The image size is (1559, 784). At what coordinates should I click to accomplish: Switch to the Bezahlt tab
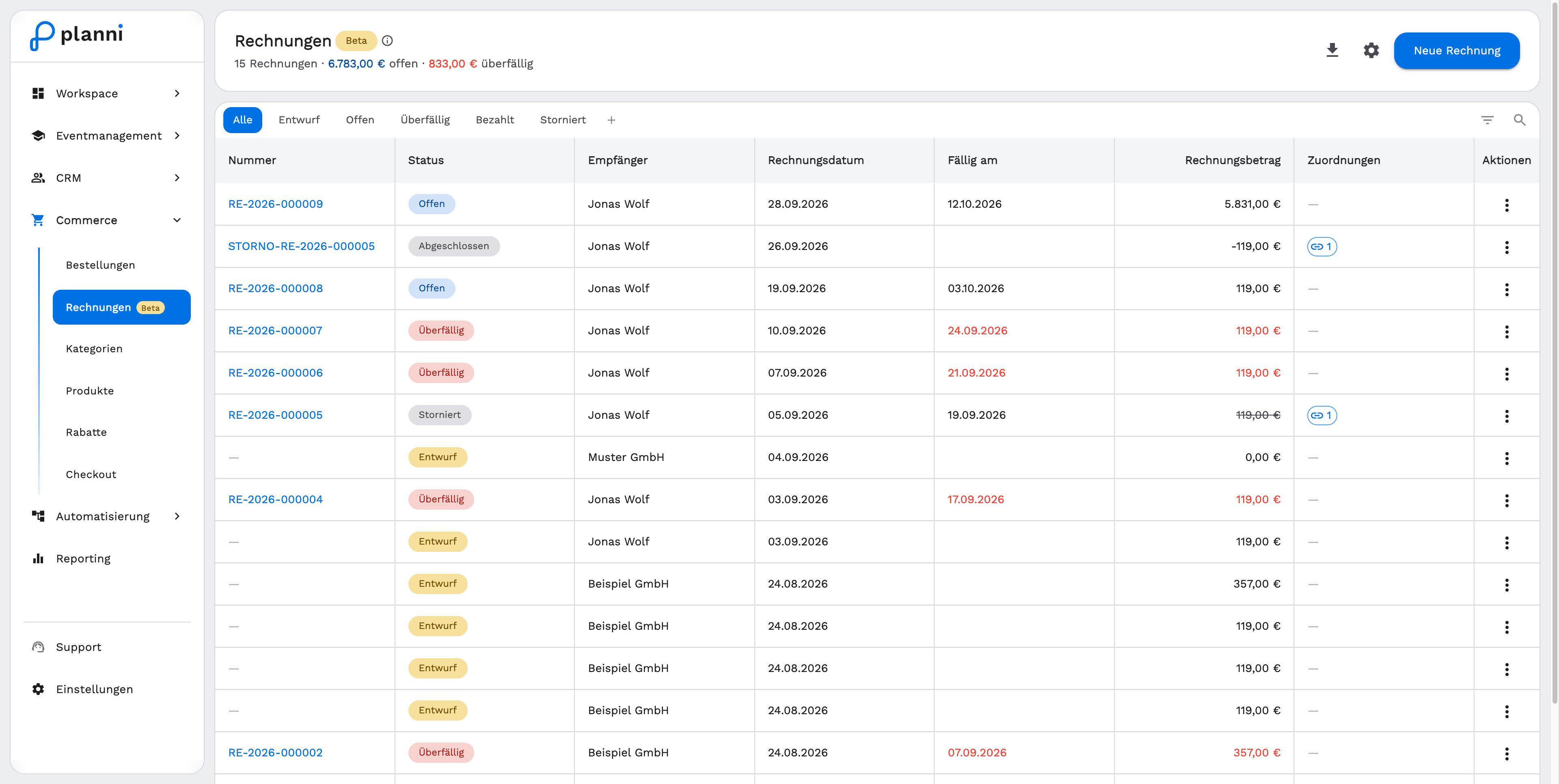[x=494, y=120]
